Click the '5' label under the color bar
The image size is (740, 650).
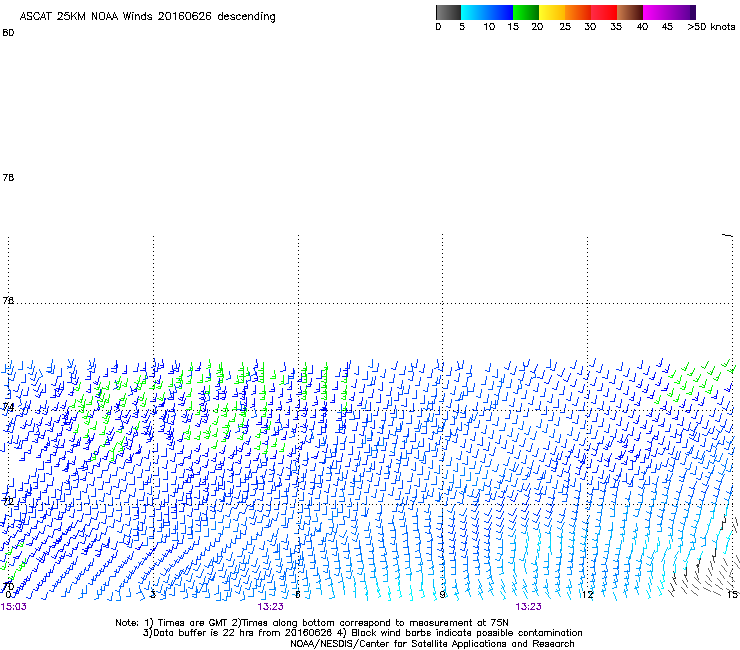462,27
